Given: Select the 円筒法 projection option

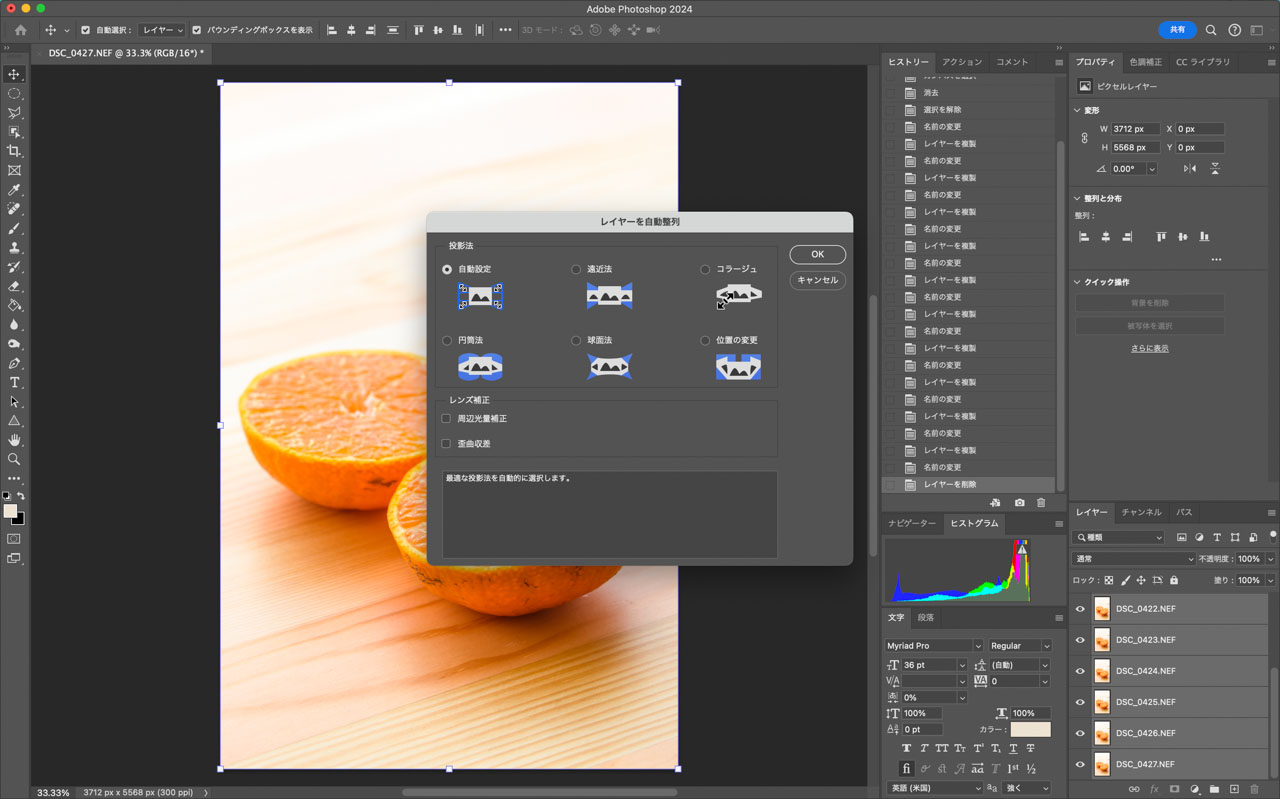Looking at the screenshot, I should [x=447, y=340].
